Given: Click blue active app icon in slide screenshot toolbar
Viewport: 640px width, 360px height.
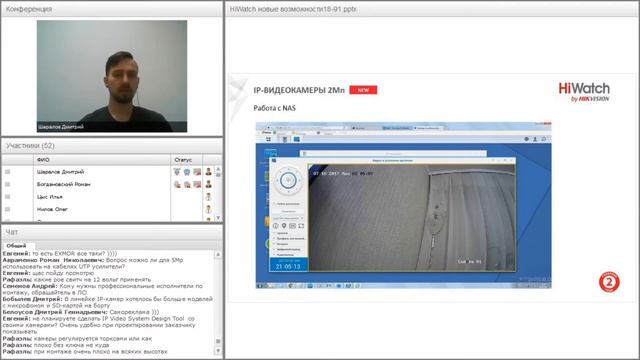Looking at the screenshot, I should coord(297,139).
